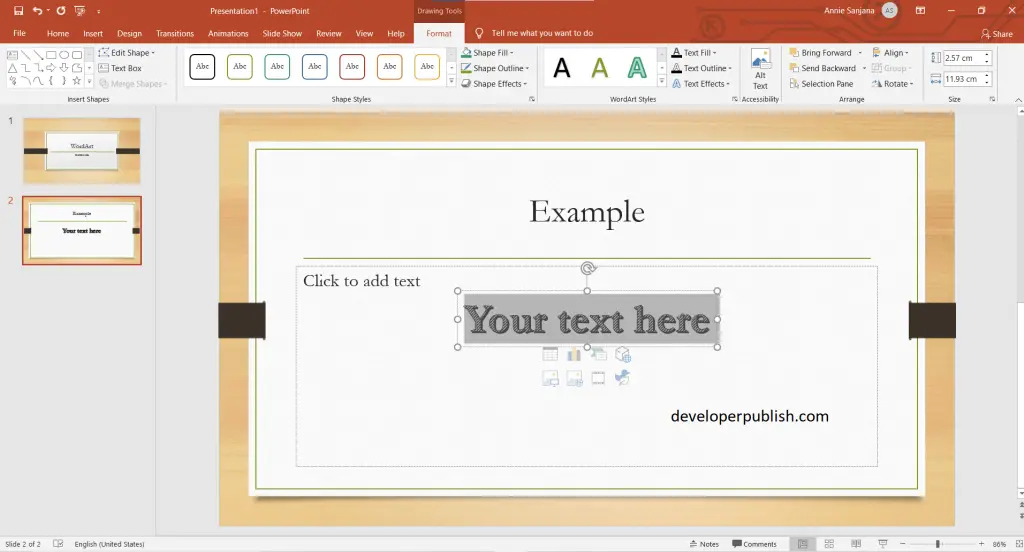Start presentation from beginning icon
This screenshot has width=1024, height=552.
pyautogui.click(x=80, y=10)
